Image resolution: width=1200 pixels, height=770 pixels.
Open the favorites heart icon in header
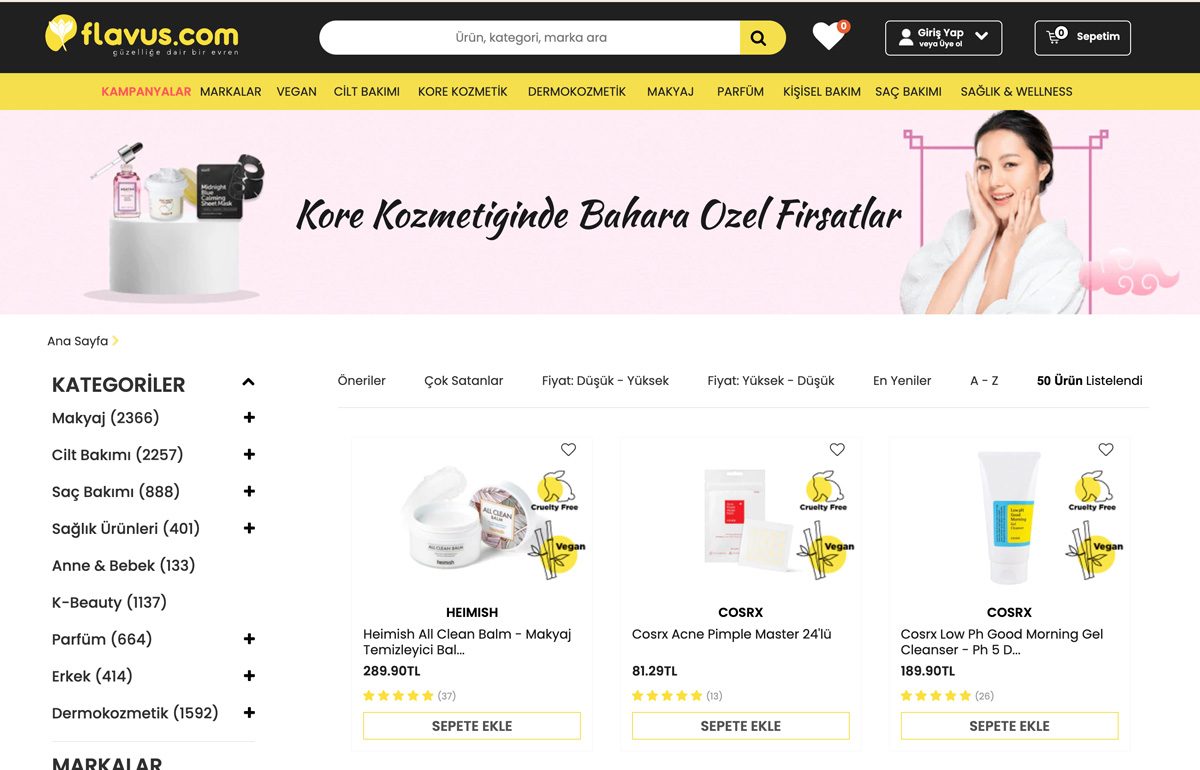point(829,36)
